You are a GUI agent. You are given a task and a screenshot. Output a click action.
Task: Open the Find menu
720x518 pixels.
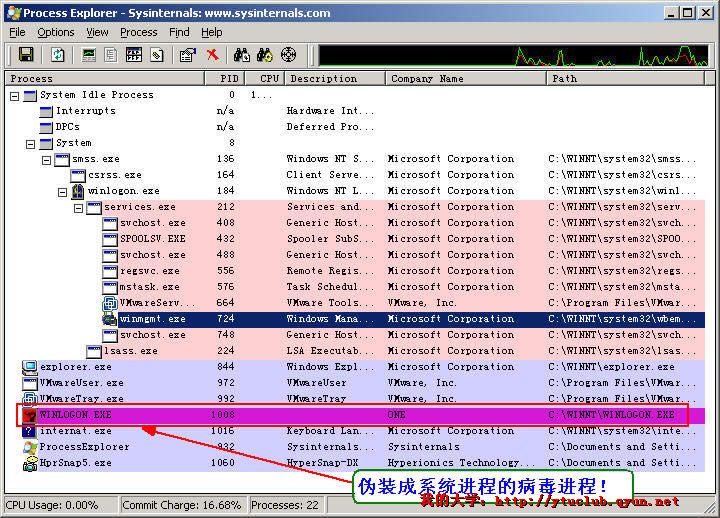[x=179, y=32]
